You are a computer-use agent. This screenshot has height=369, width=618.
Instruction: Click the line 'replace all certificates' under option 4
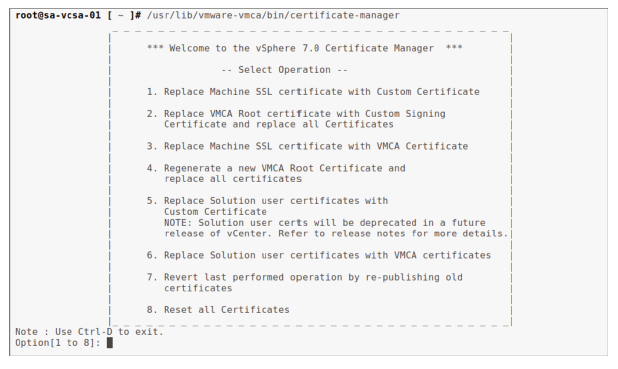click(233, 179)
